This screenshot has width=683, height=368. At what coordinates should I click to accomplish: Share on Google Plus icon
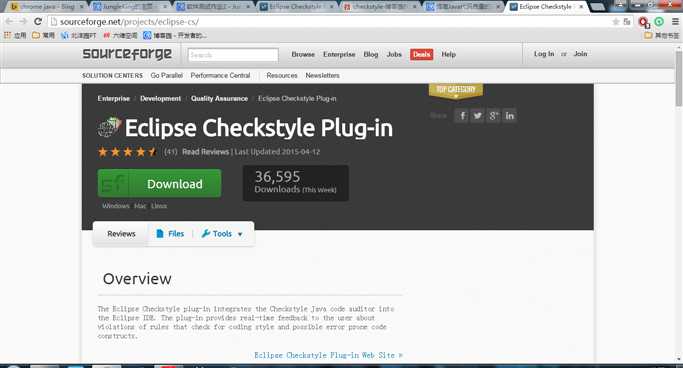point(494,116)
